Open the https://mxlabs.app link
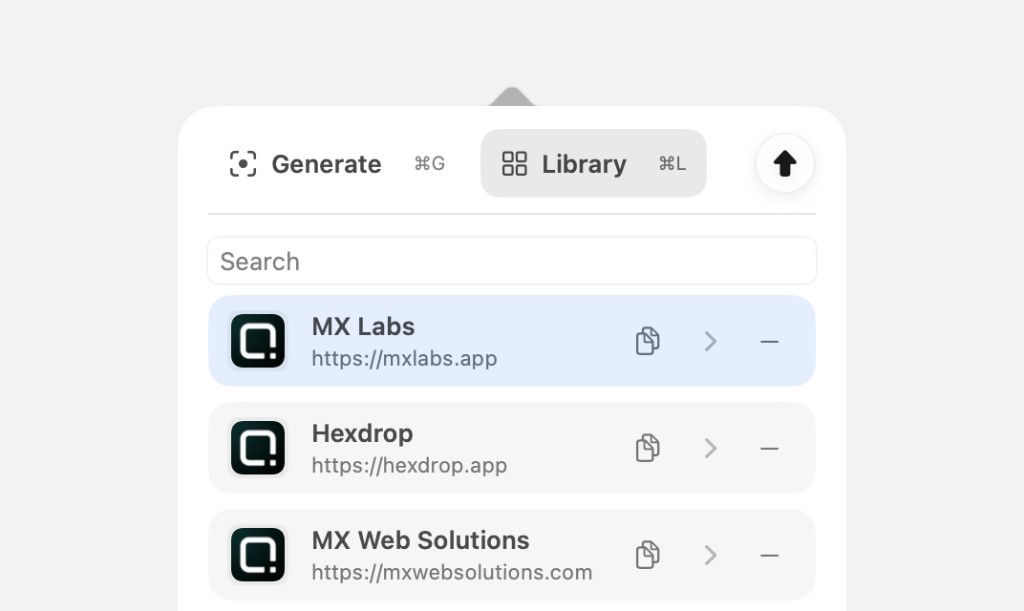Screen dimensions: 1024x611 point(404,358)
